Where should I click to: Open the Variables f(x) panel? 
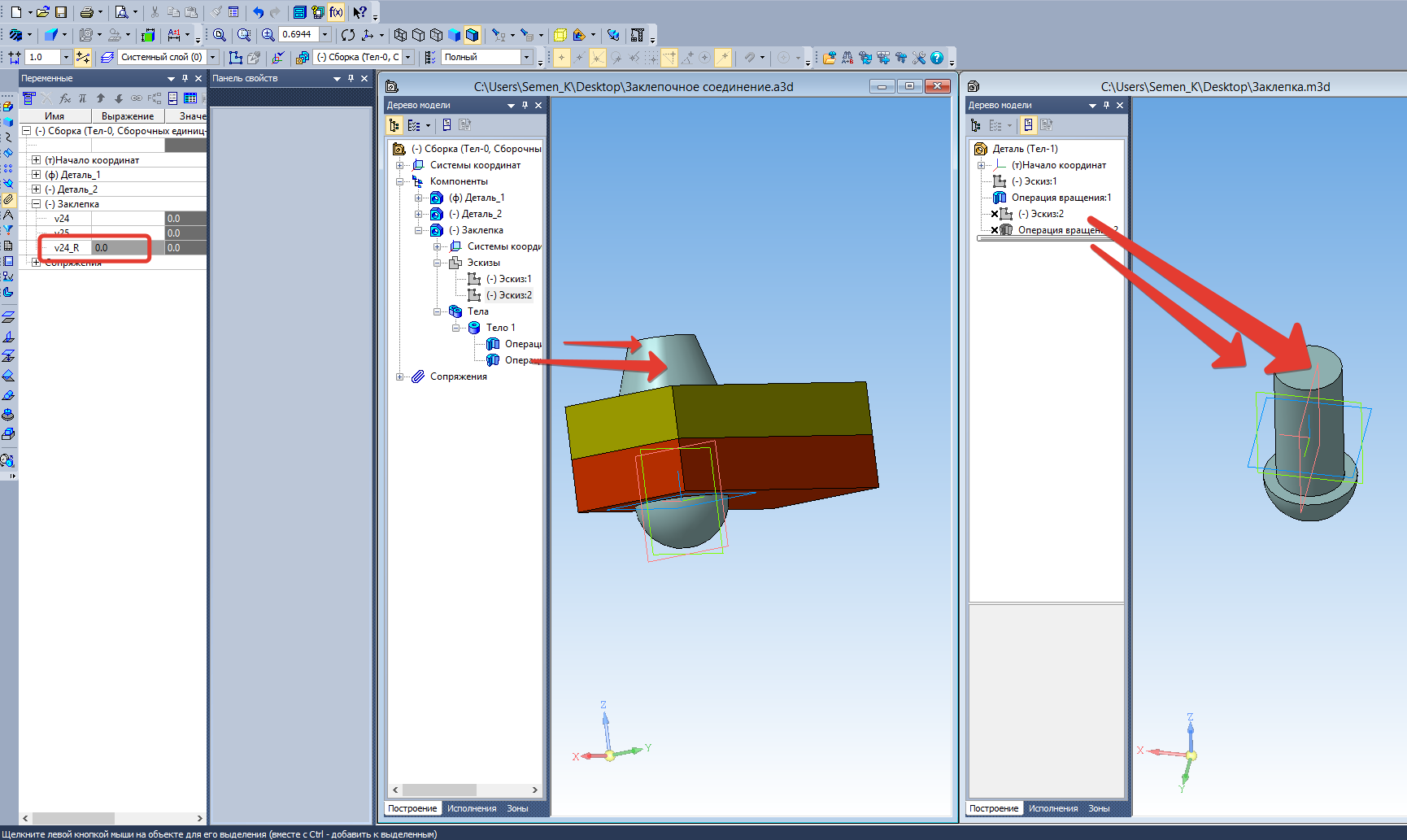pos(336,12)
